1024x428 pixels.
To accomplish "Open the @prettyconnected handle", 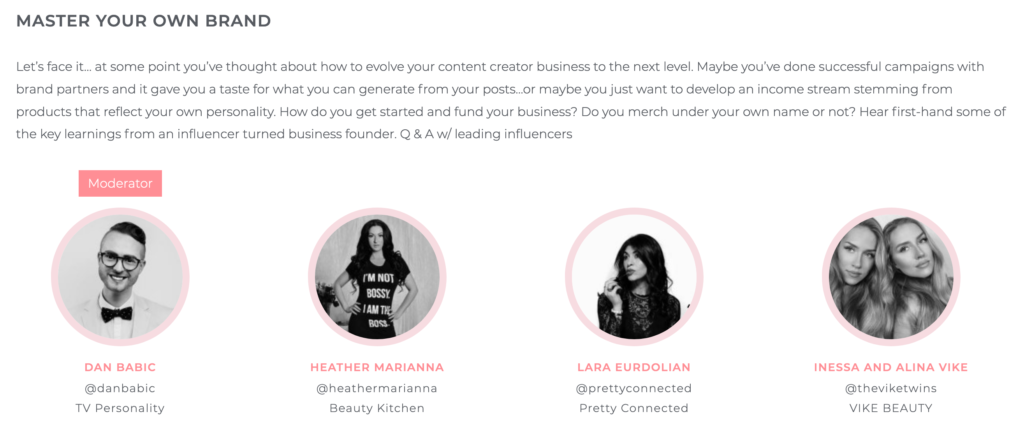I will click(x=634, y=388).
